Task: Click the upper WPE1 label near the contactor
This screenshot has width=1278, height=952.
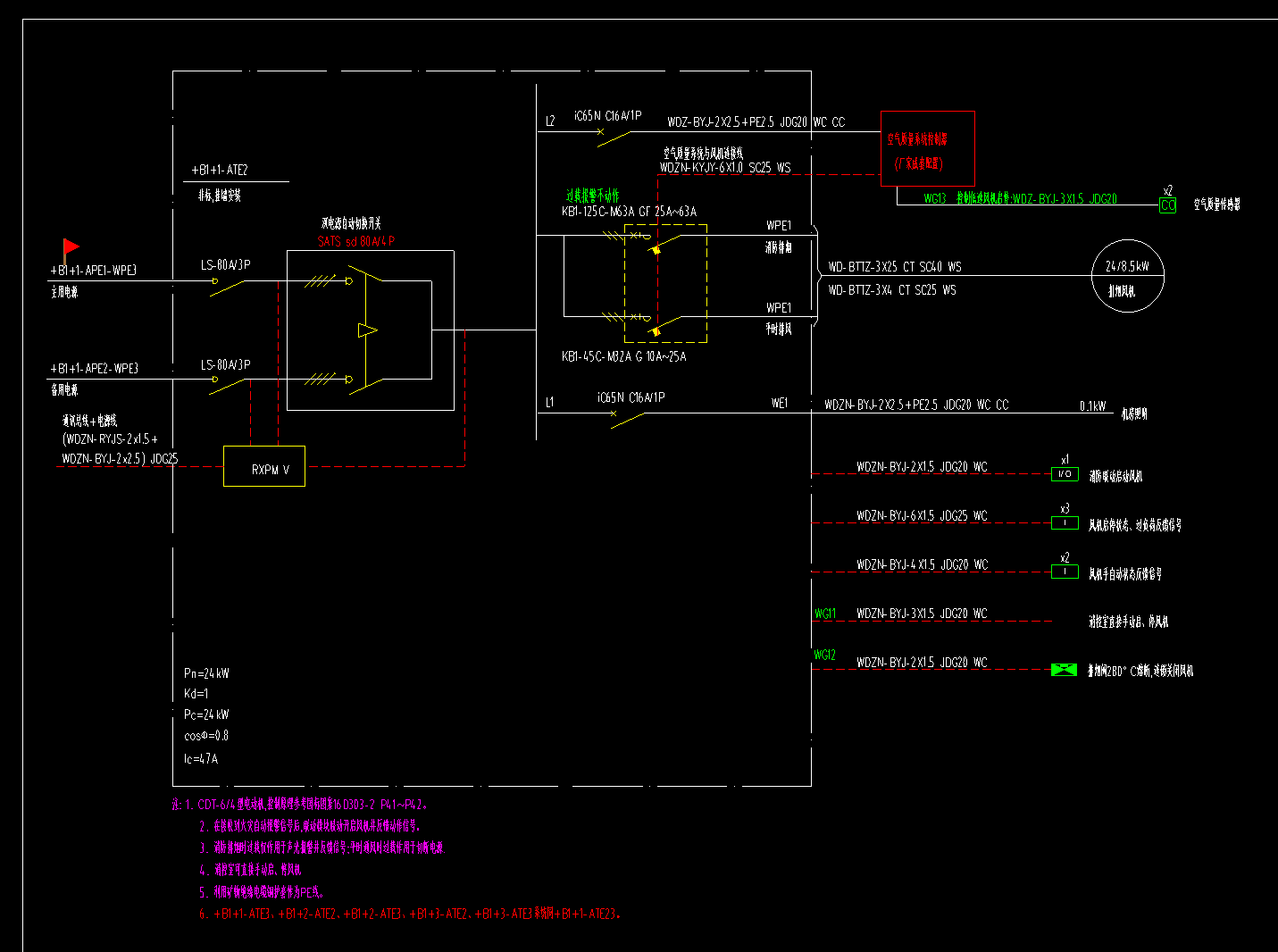Action: 779,226
